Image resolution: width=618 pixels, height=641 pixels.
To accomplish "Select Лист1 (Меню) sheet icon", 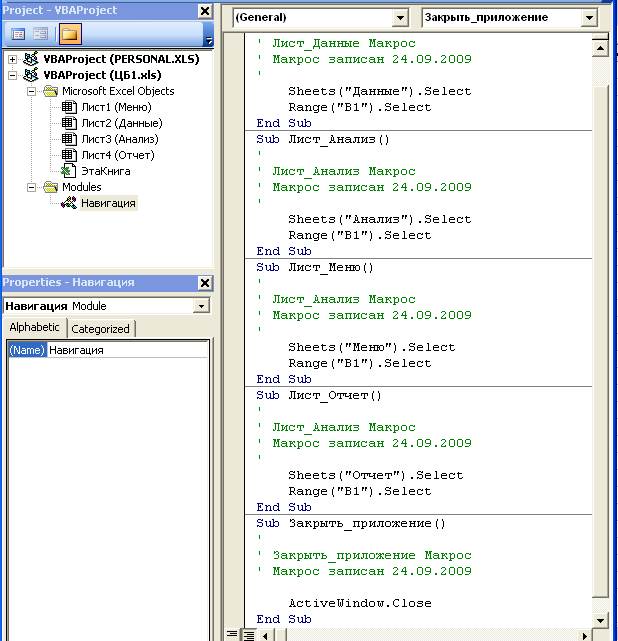I will tap(69, 107).
